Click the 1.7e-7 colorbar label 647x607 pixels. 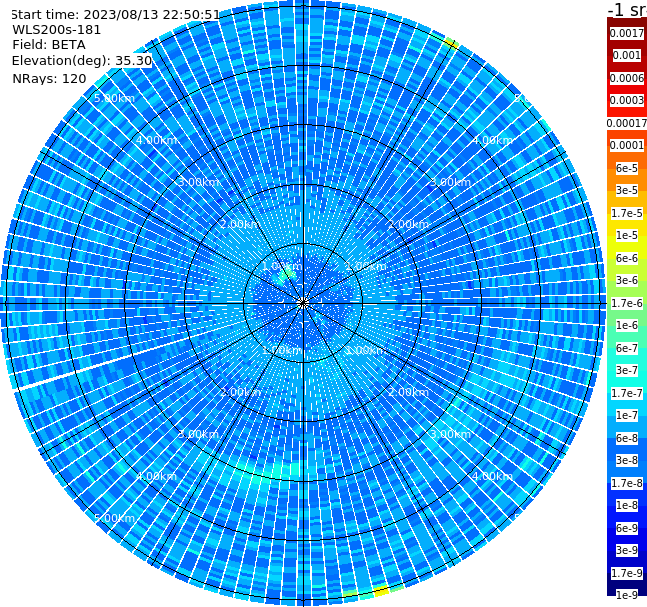[626, 393]
